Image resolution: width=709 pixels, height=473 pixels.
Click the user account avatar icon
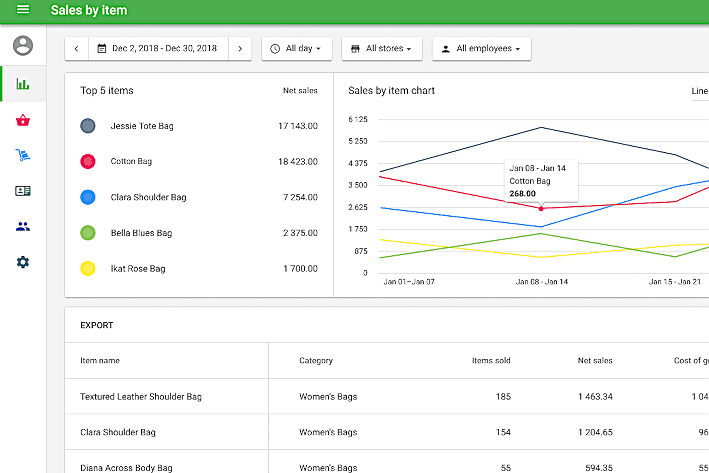23,46
